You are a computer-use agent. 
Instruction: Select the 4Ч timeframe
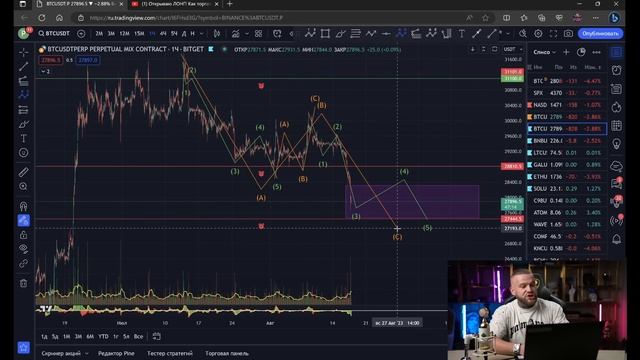163,33
